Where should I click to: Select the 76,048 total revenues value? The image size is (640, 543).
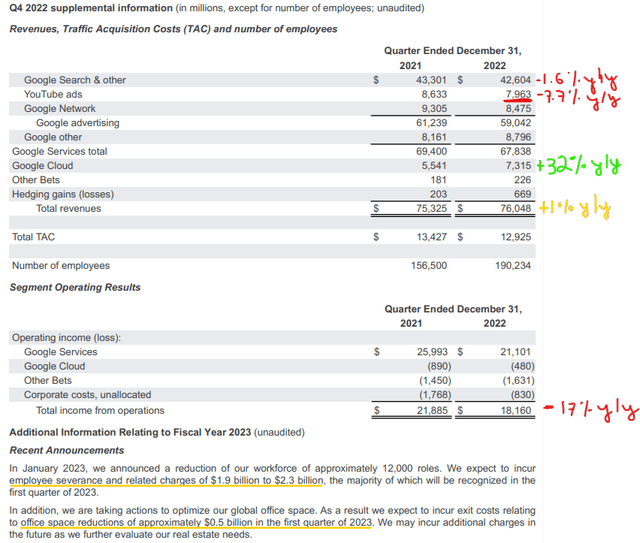[x=516, y=209]
